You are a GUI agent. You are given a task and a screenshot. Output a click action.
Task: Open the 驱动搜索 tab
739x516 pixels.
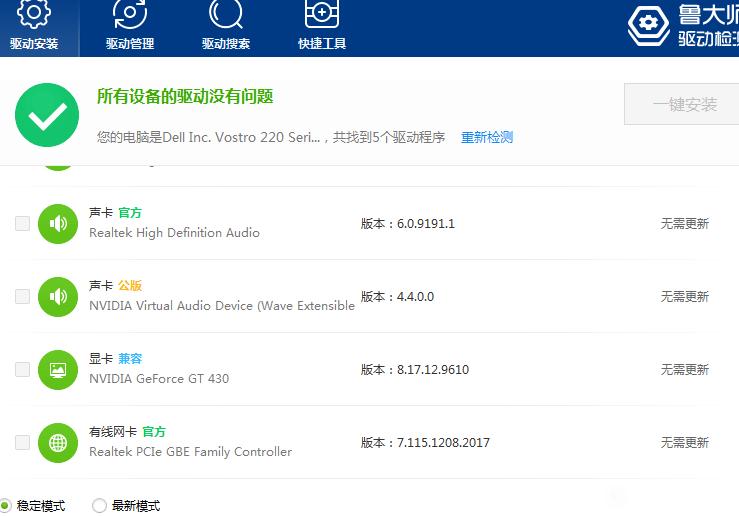[x=226, y=27]
